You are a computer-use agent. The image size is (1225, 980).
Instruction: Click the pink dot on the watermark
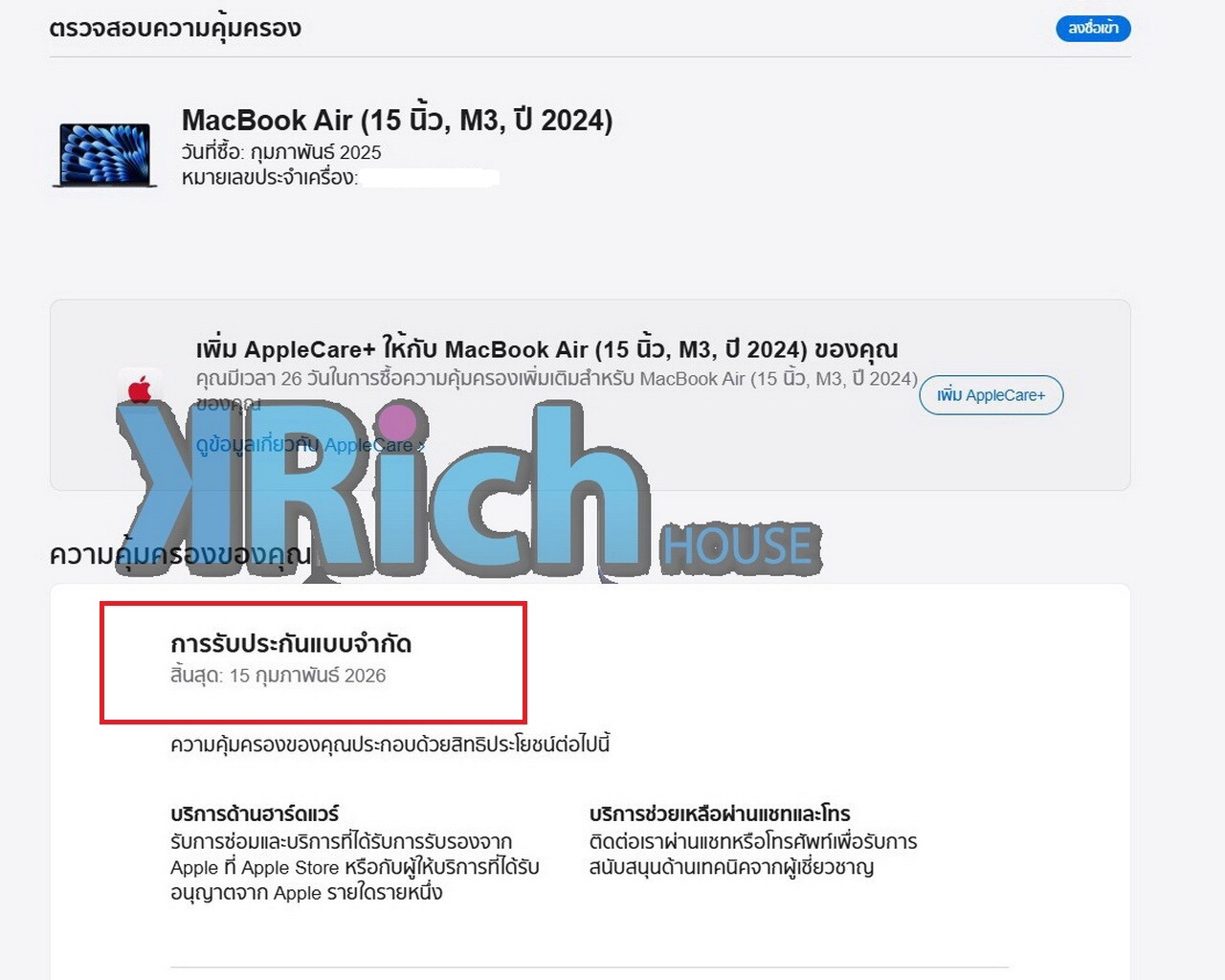coord(396,422)
